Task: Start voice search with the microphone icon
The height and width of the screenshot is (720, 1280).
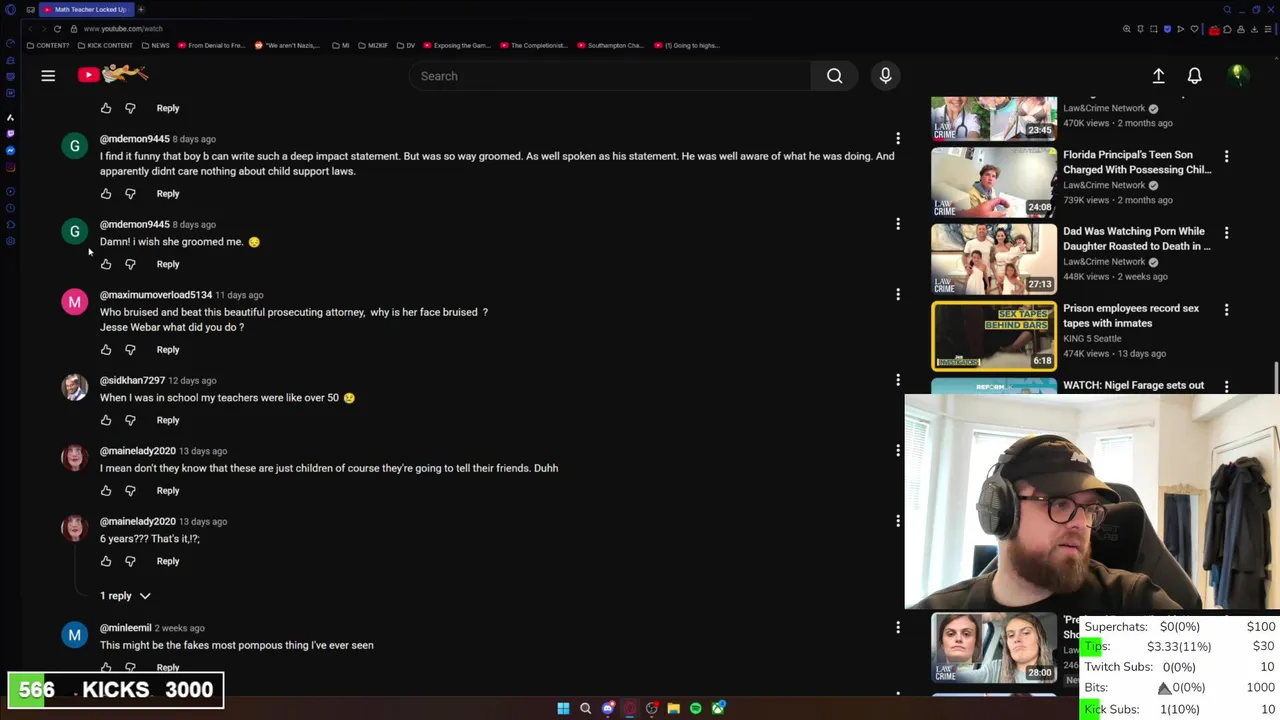Action: pos(885,76)
